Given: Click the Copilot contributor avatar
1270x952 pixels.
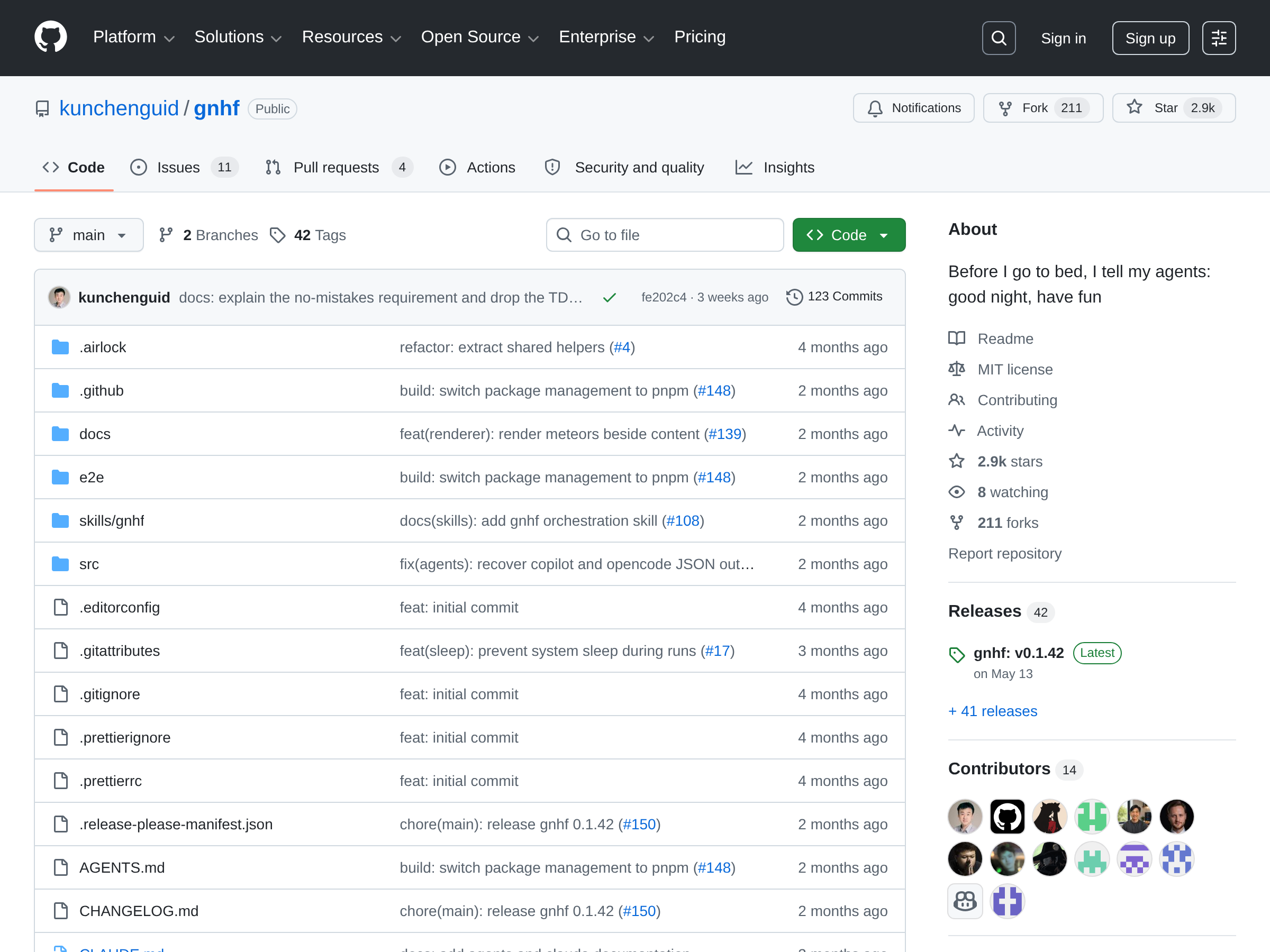Looking at the screenshot, I should click(965, 901).
